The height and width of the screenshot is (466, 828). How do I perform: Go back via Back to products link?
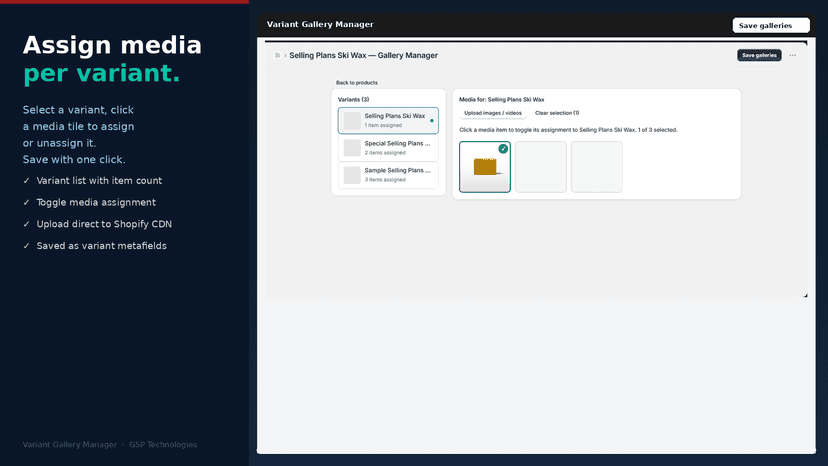356,82
